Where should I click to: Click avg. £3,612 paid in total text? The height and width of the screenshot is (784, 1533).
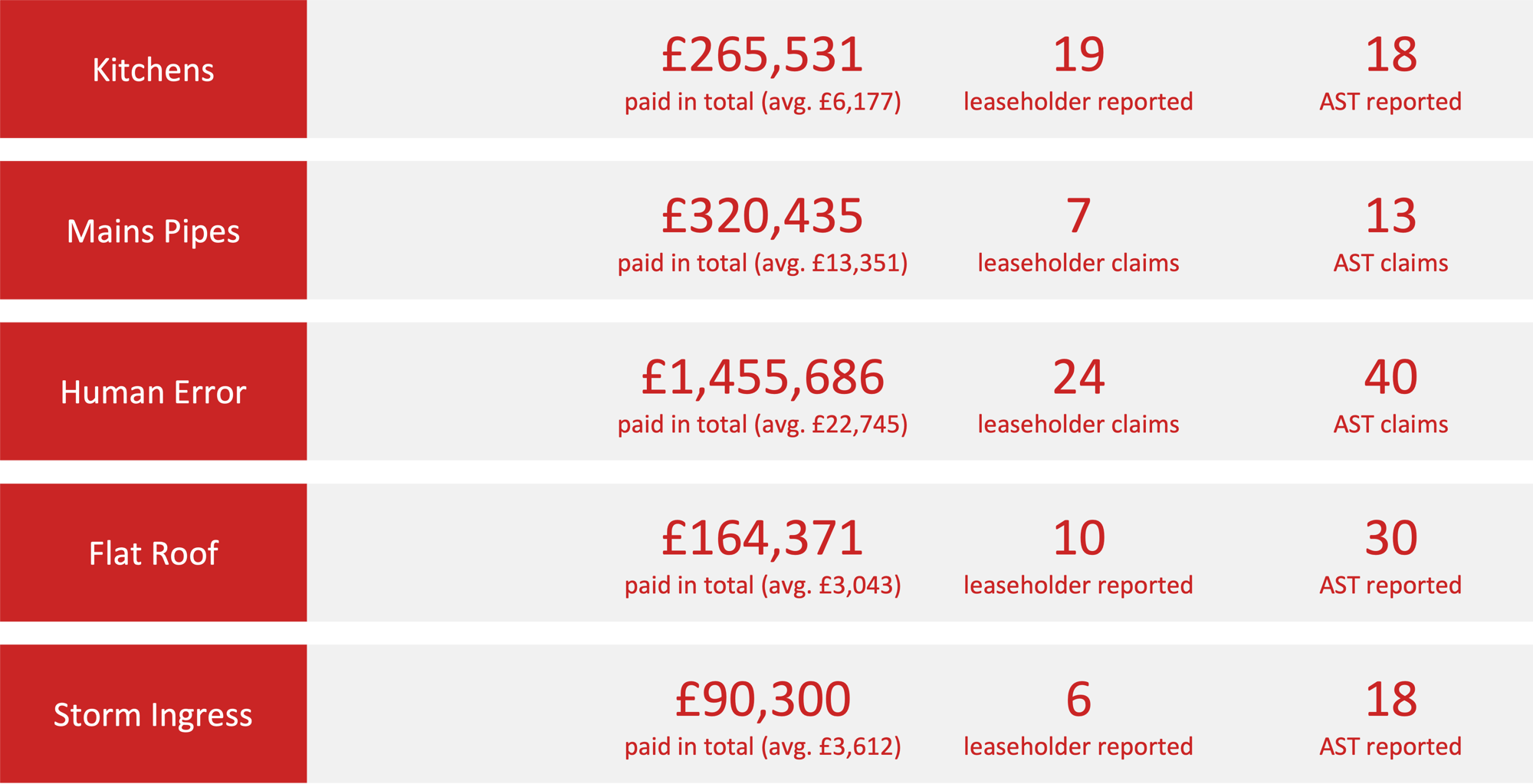(763, 746)
